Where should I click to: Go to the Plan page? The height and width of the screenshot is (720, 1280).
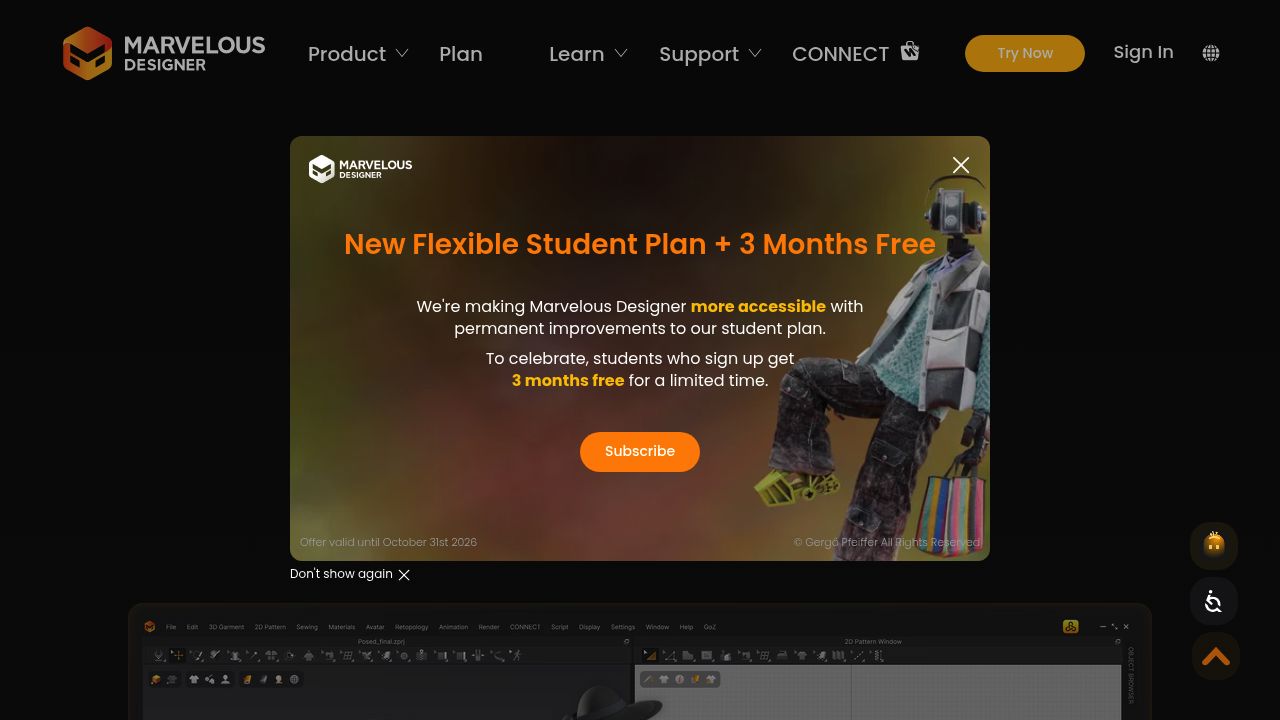[461, 54]
